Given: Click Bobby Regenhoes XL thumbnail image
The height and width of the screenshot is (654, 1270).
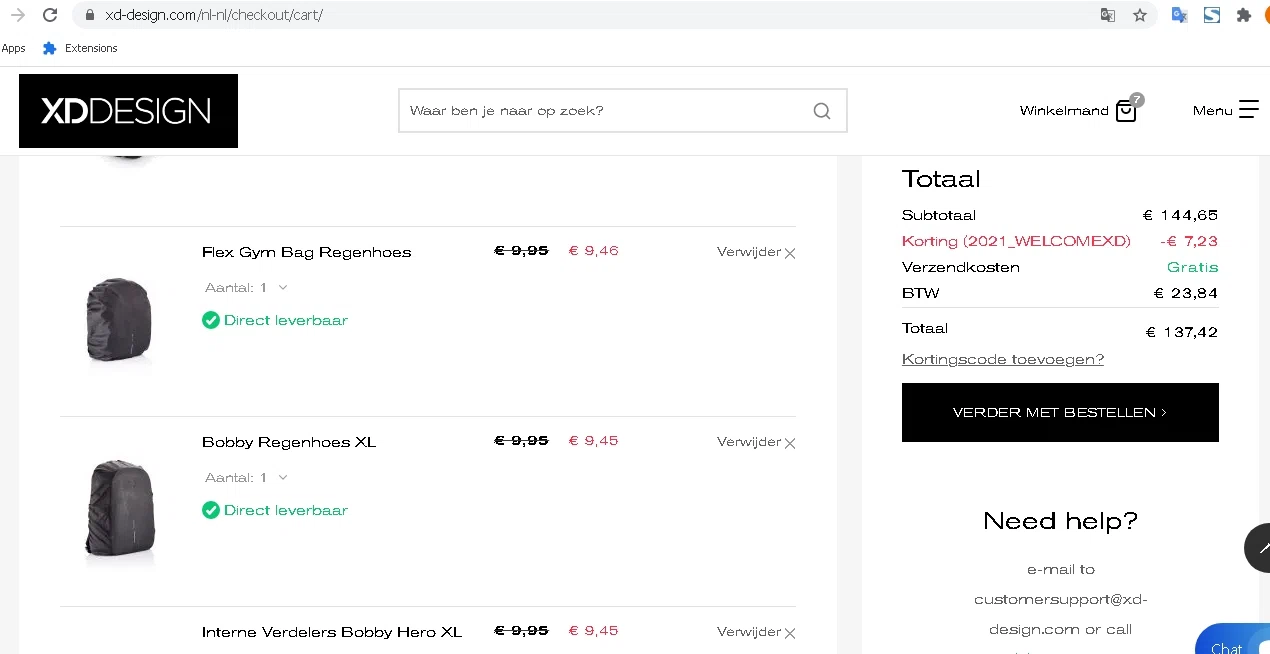Looking at the screenshot, I should point(119,510).
